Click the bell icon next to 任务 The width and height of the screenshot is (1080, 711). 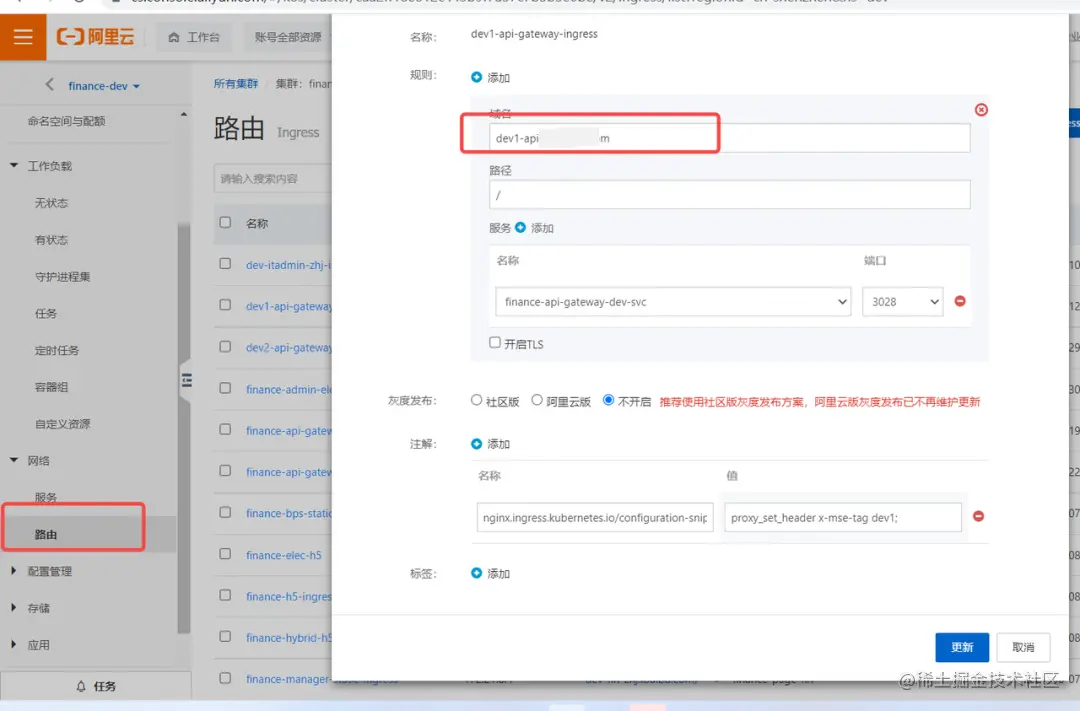[x=81, y=686]
